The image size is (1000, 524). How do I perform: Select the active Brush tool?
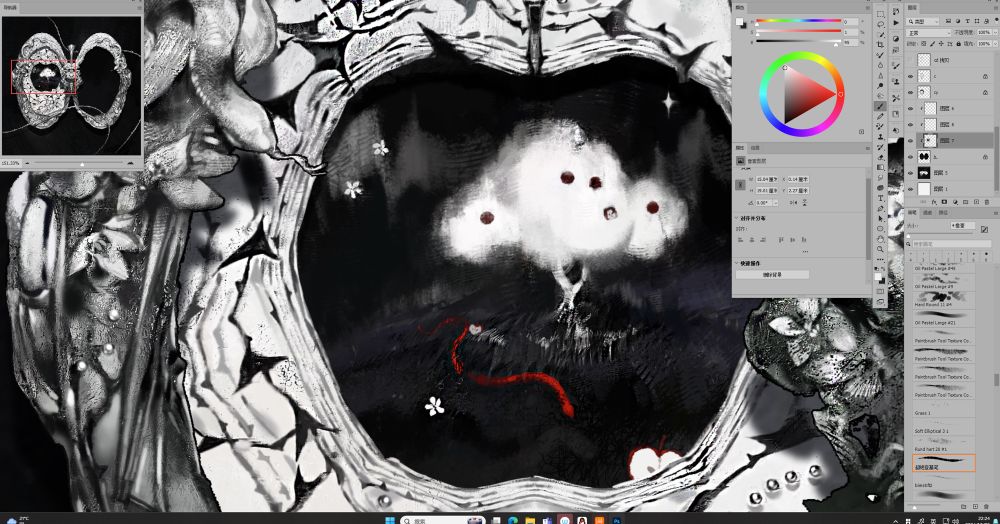[x=880, y=106]
